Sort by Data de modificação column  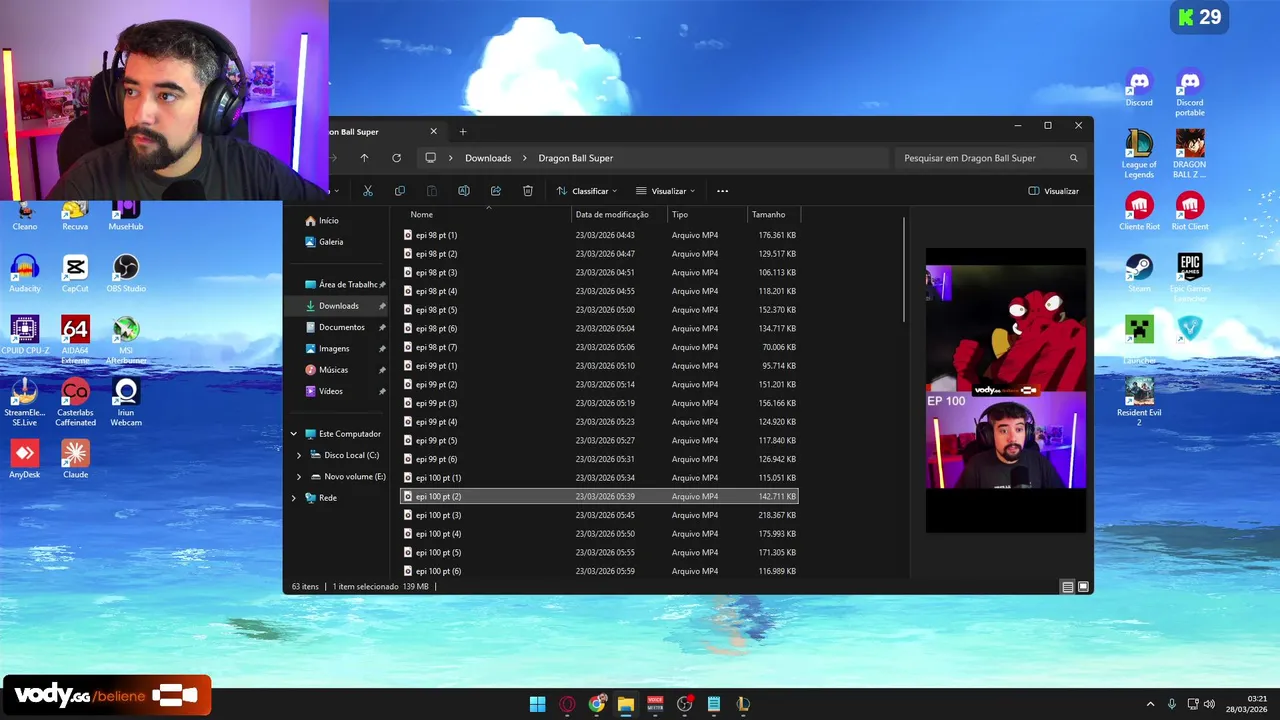[619, 214]
